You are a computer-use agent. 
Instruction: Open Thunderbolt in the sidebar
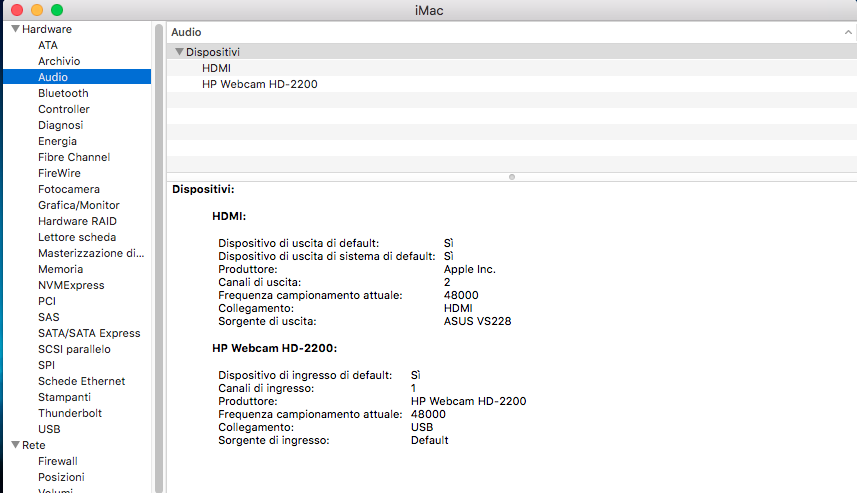[x=70, y=413]
